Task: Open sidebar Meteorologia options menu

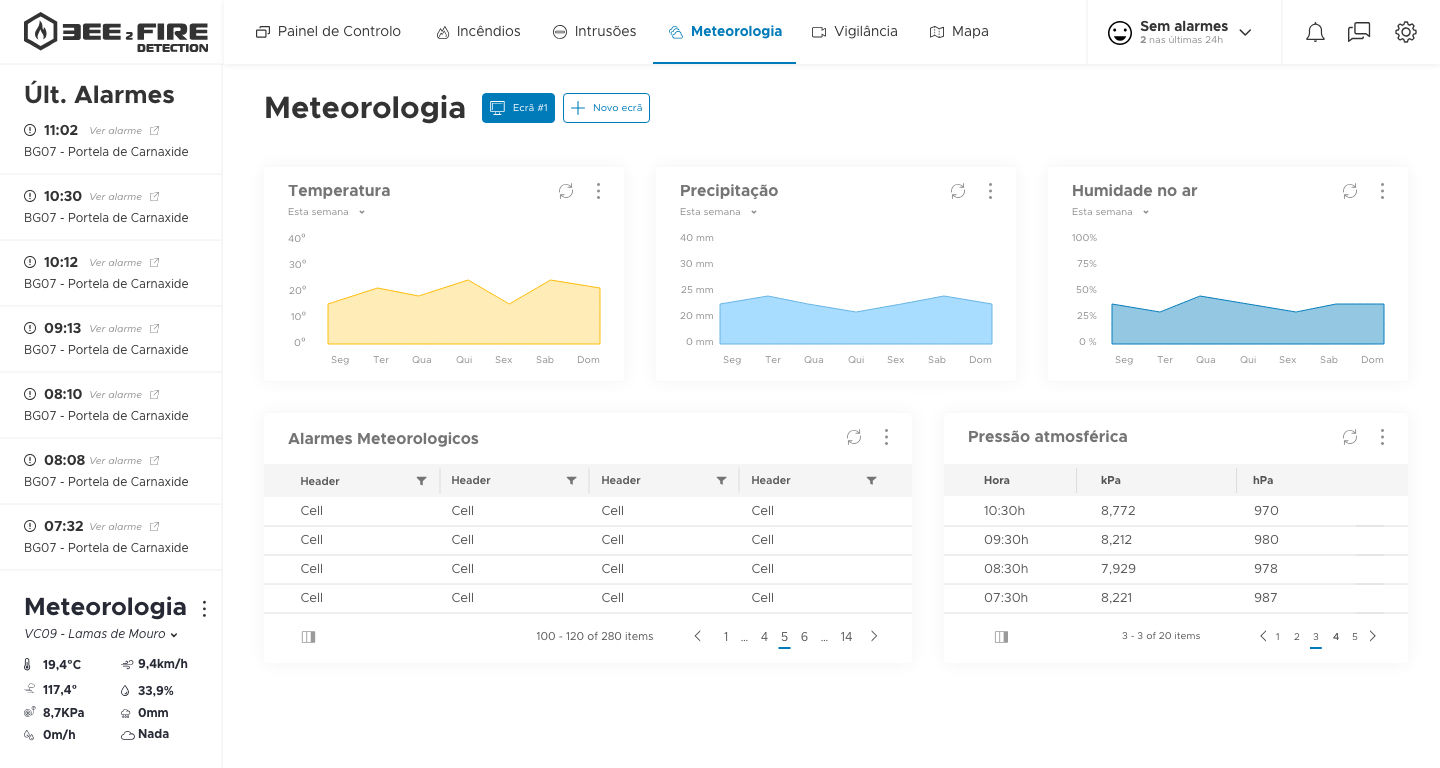Action: point(205,609)
